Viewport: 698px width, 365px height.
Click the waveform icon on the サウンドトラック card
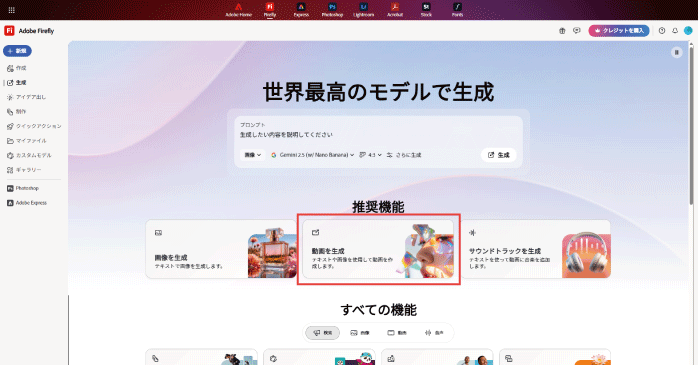[472, 232]
